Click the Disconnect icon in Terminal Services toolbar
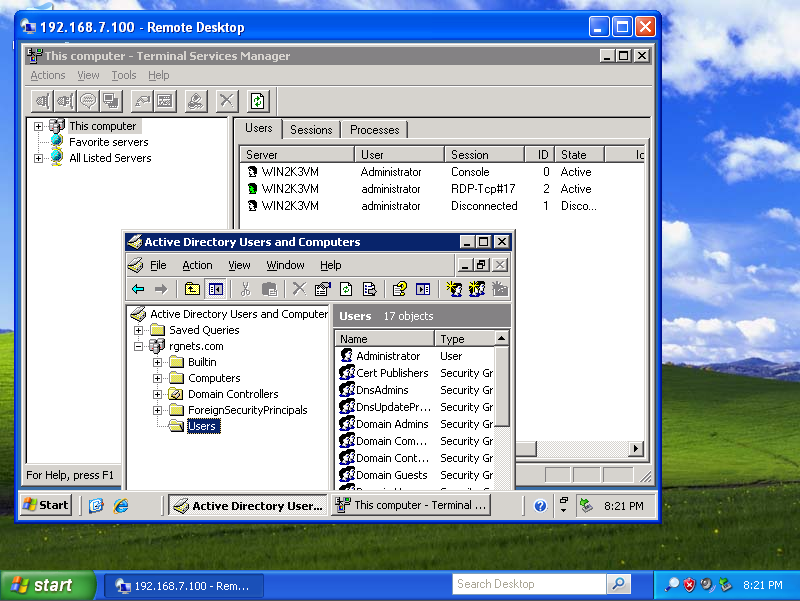The height and width of the screenshot is (601, 800). [65, 101]
